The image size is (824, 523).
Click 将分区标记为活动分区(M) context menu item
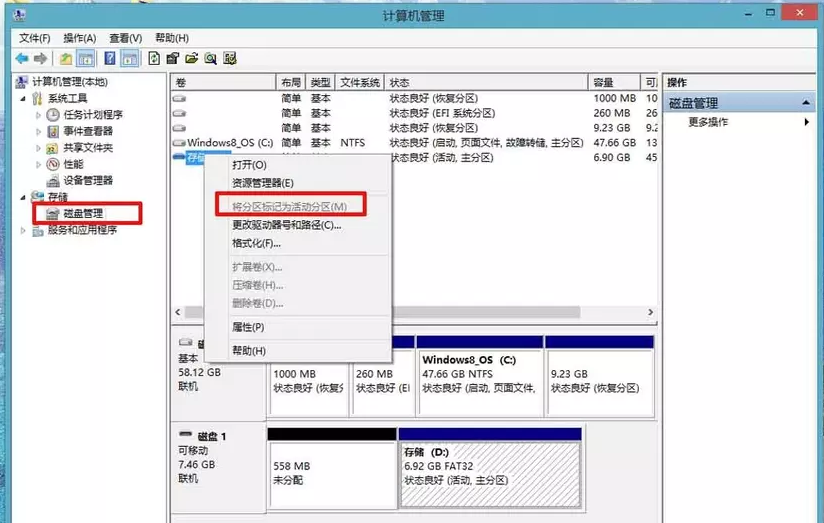[x=290, y=207]
